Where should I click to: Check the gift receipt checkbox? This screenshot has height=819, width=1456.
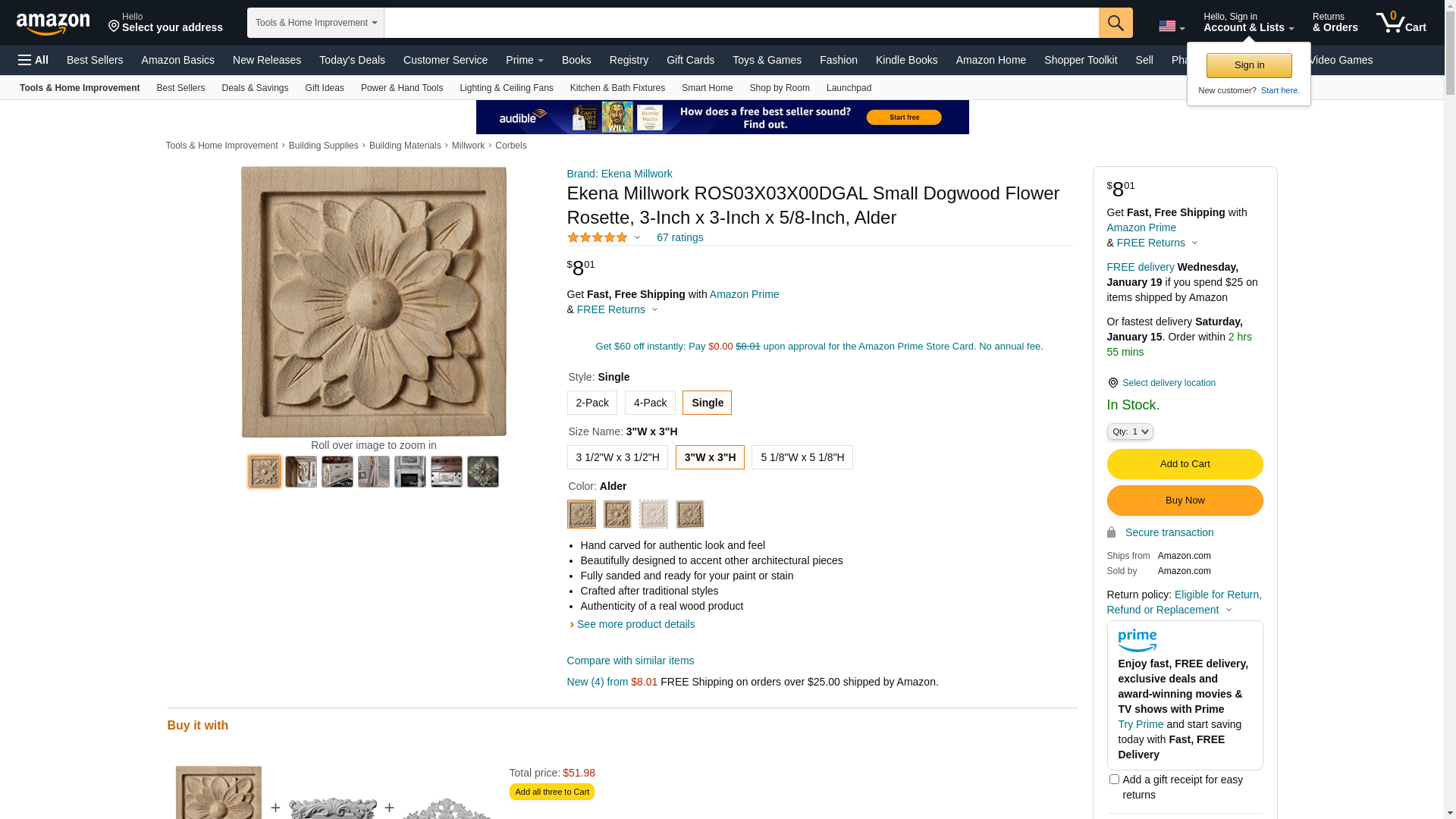pyautogui.click(x=1114, y=779)
